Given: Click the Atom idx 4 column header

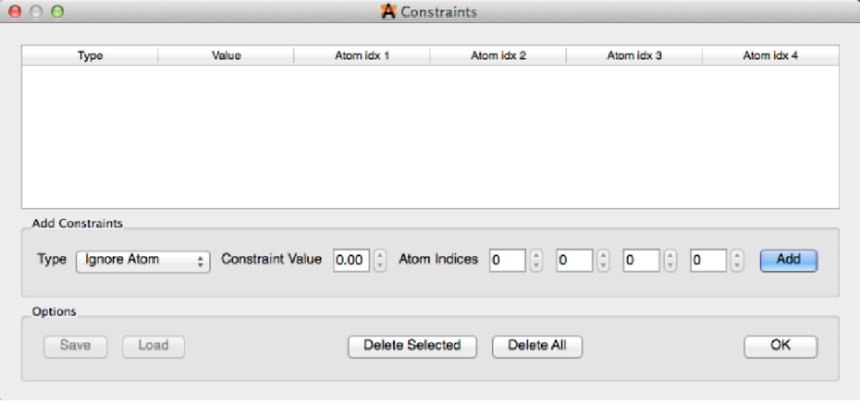Looking at the screenshot, I should coord(770,56).
